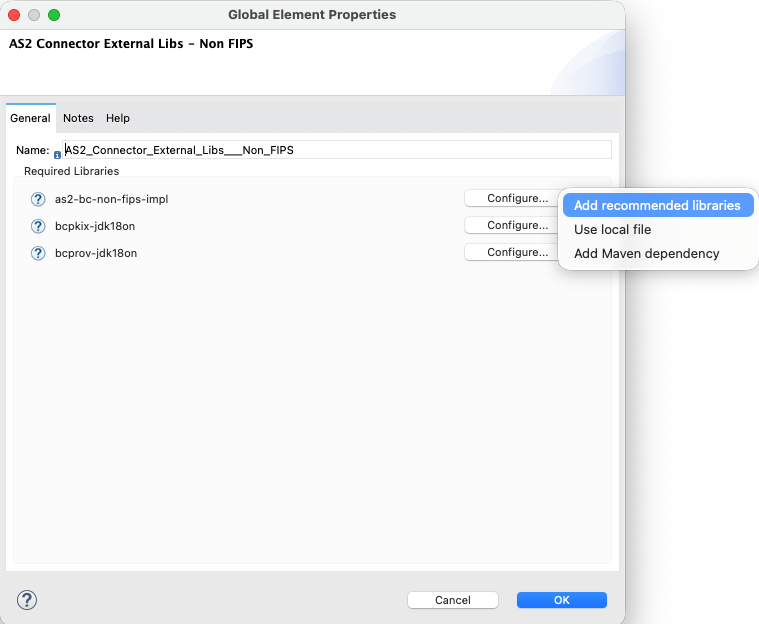This screenshot has height=624, width=759.
Task: Open dialog help via bottom-left question mark
Action: coord(27,600)
